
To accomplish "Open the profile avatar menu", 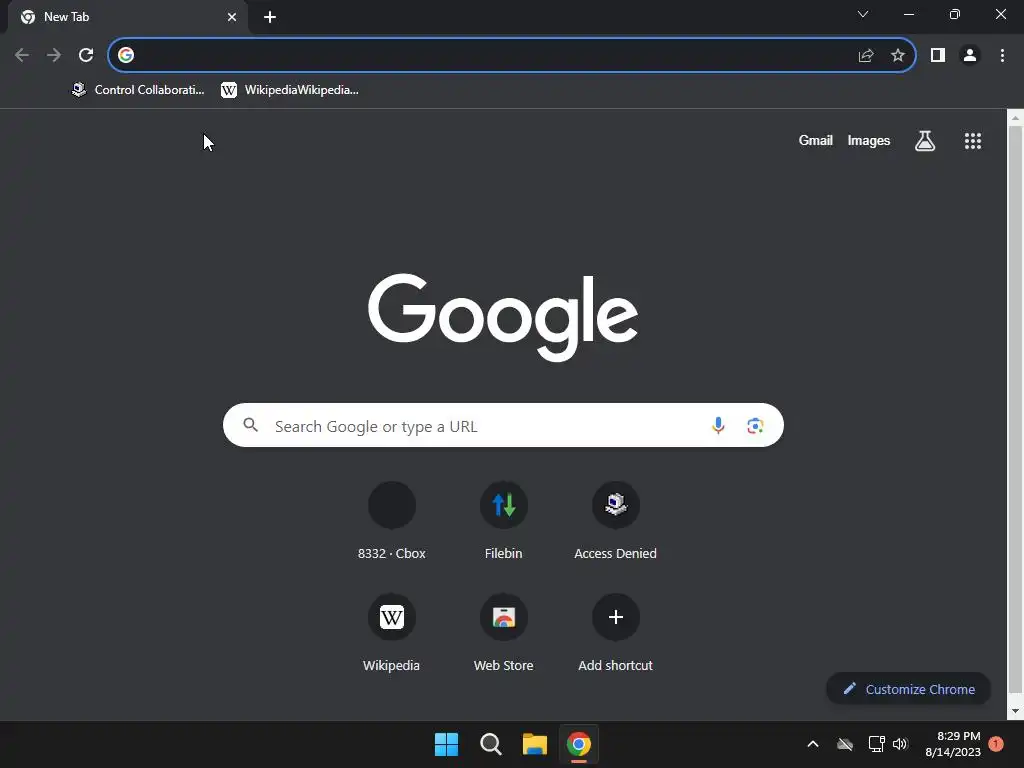I will [x=970, y=56].
